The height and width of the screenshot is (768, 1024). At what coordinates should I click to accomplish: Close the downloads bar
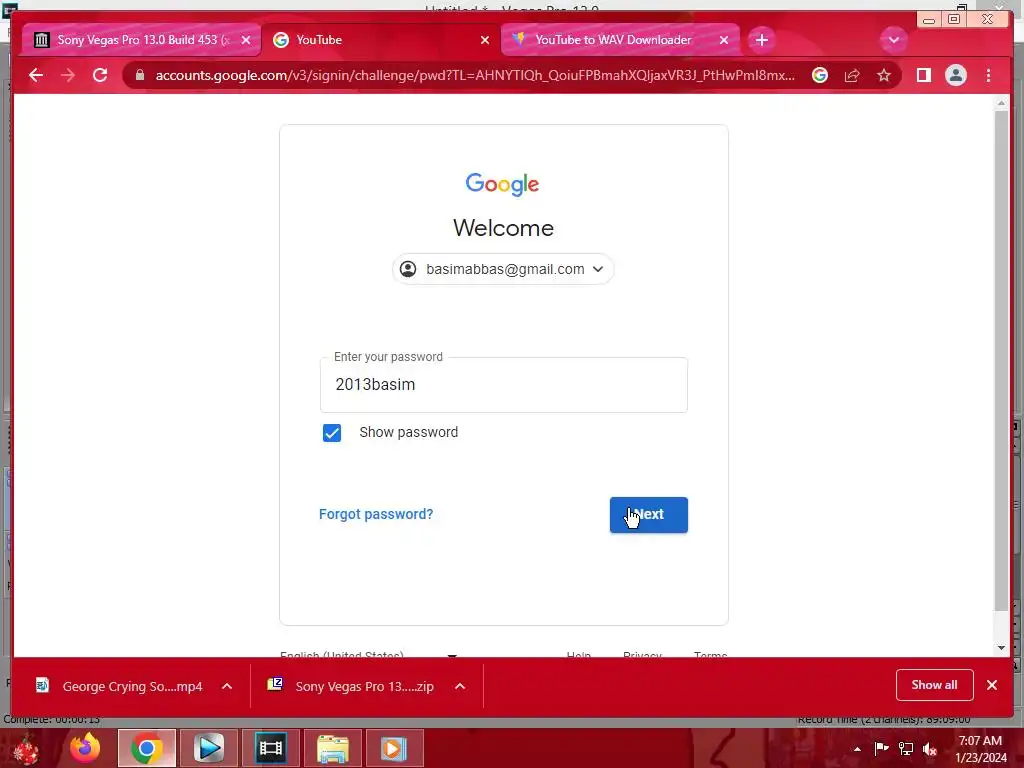991,685
